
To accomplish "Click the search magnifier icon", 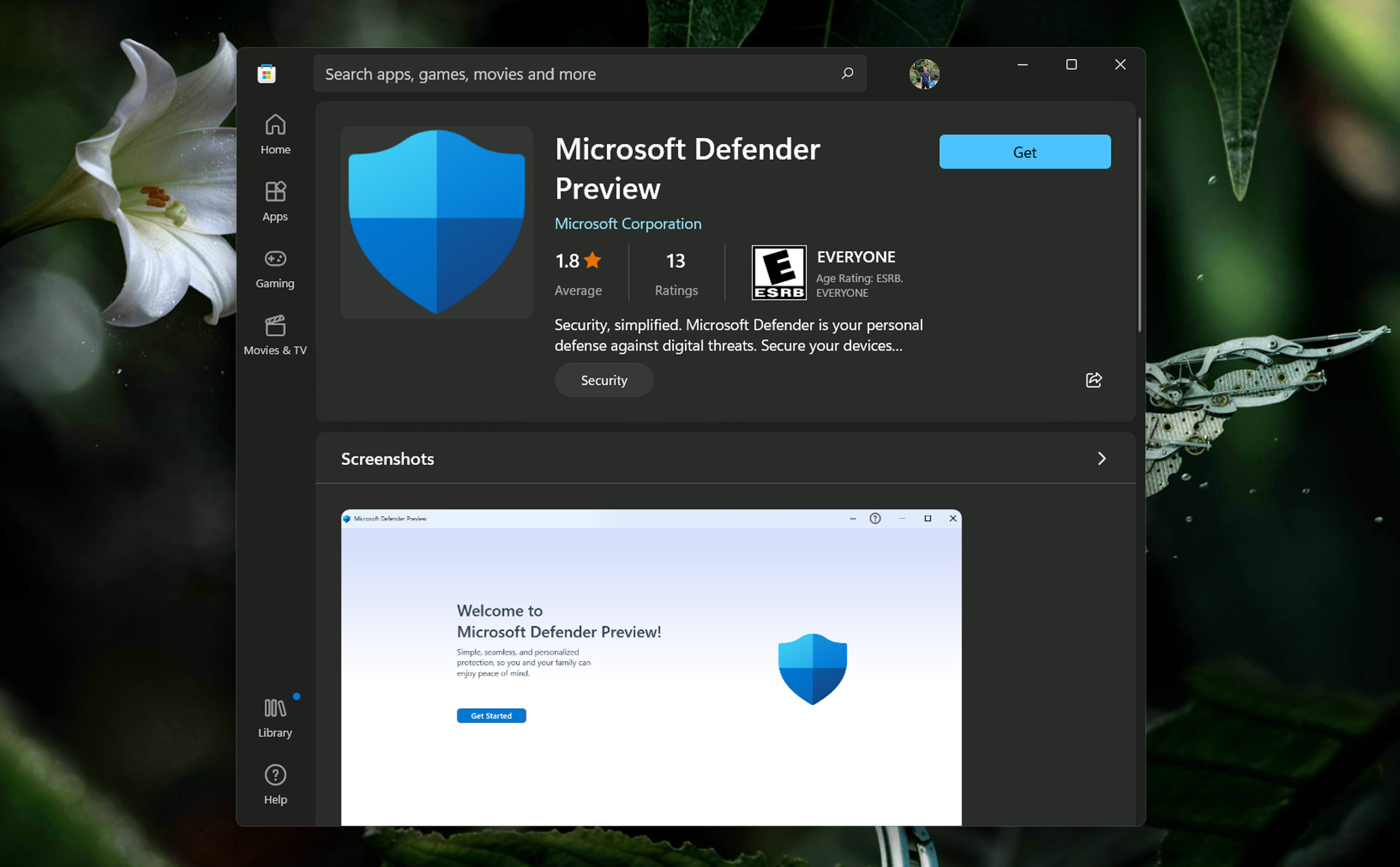I will coord(847,73).
